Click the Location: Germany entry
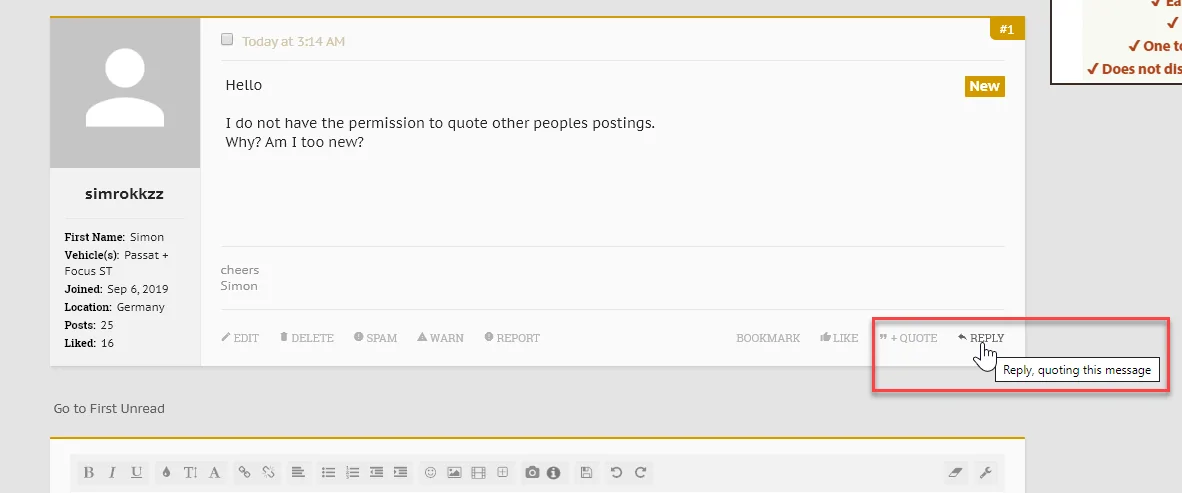Viewport: 1182px width, 493px height. [115, 307]
